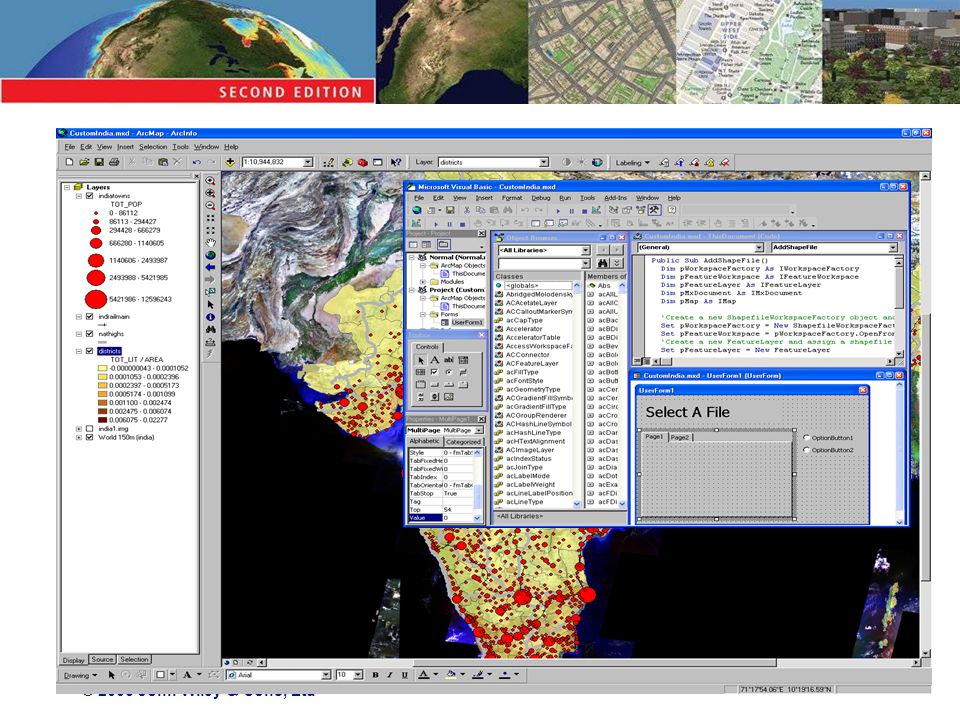Open the map scale dropdown
Viewport: 960px width, 720px height.
point(308,162)
